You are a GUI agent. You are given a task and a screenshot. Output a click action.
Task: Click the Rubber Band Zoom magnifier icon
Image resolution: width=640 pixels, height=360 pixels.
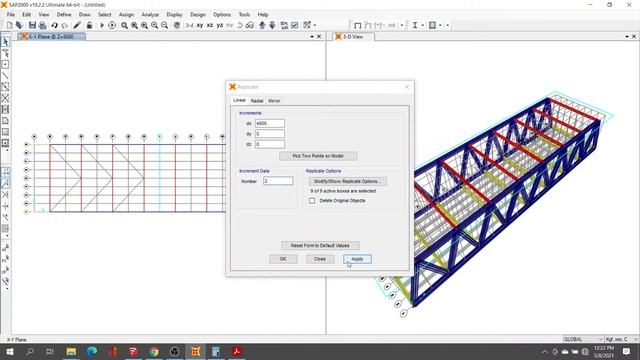[124, 25]
